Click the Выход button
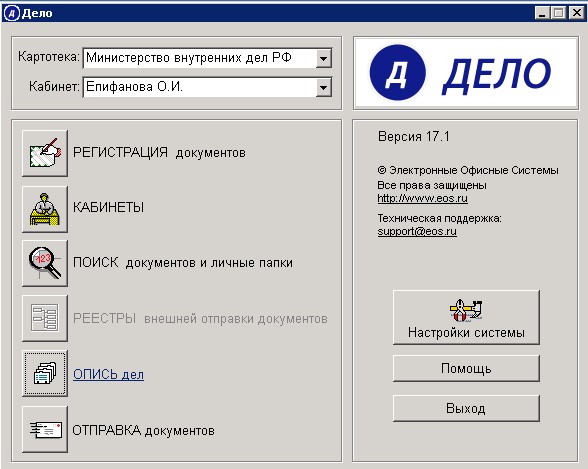The height and width of the screenshot is (469, 588). pos(466,408)
